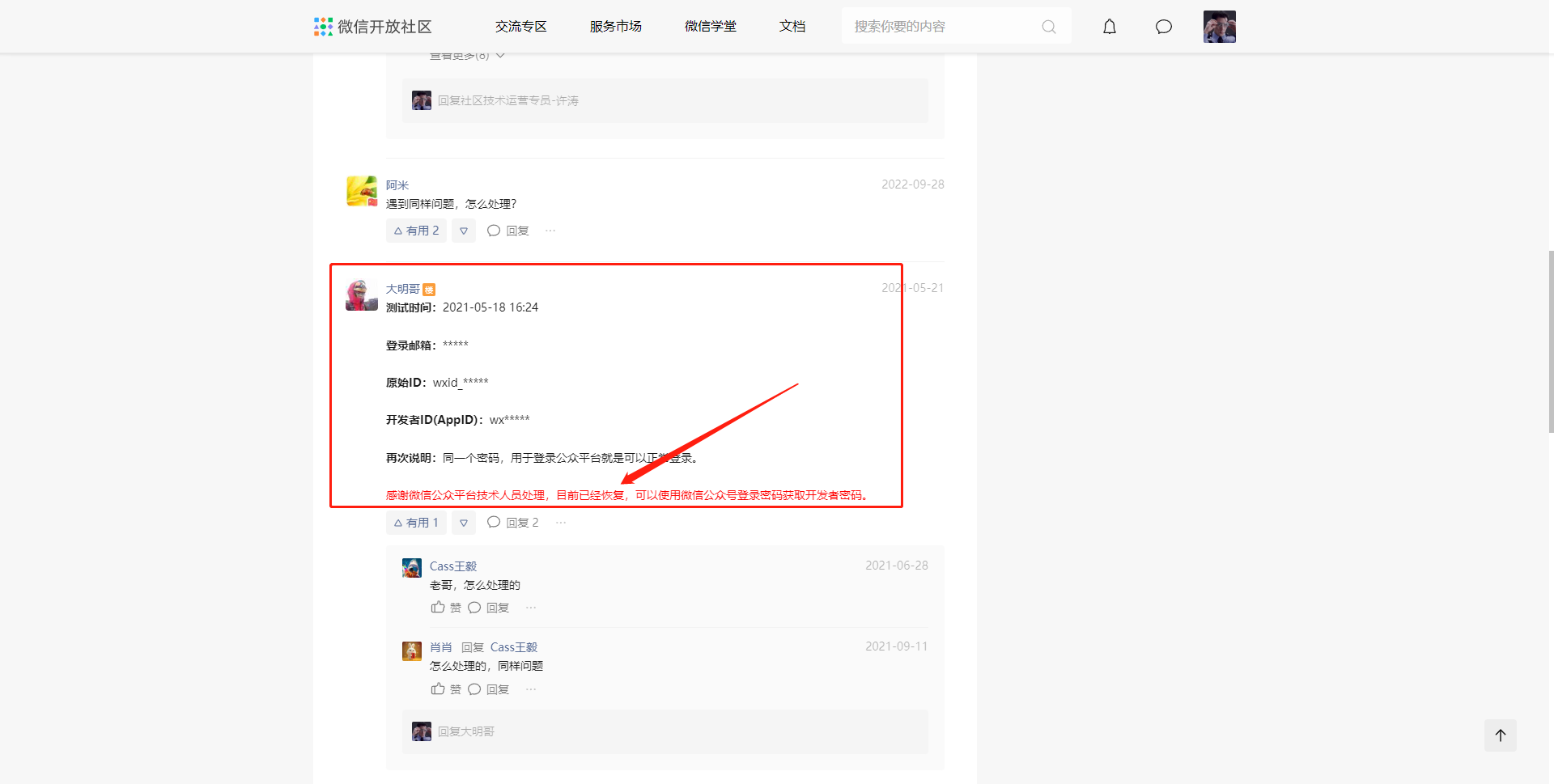The width and height of the screenshot is (1554, 784).
Task: Open Cass王毅's avatar
Action: [412, 568]
